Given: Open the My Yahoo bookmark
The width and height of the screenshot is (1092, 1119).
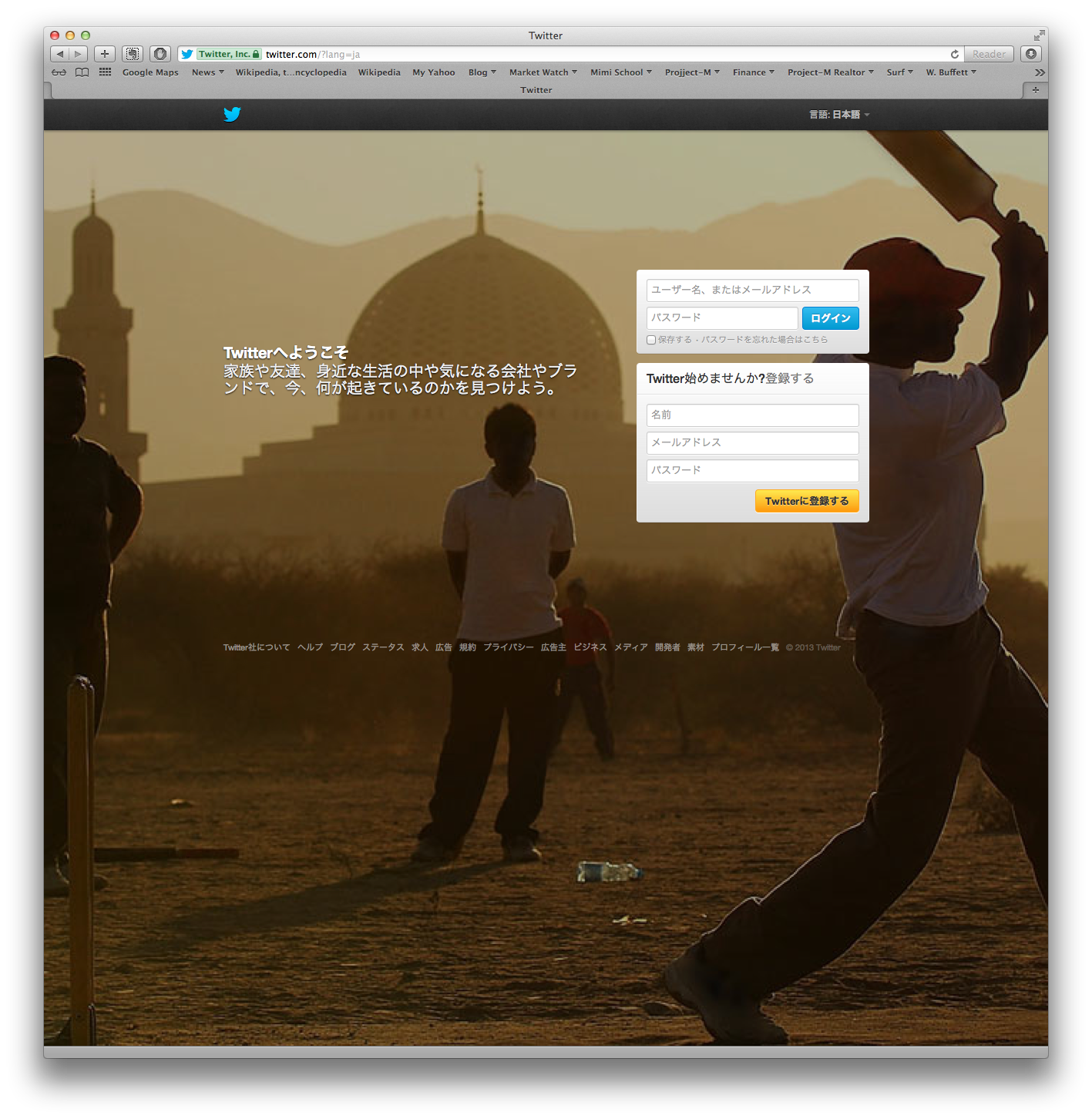Looking at the screenshot, I should pos(434,72).
